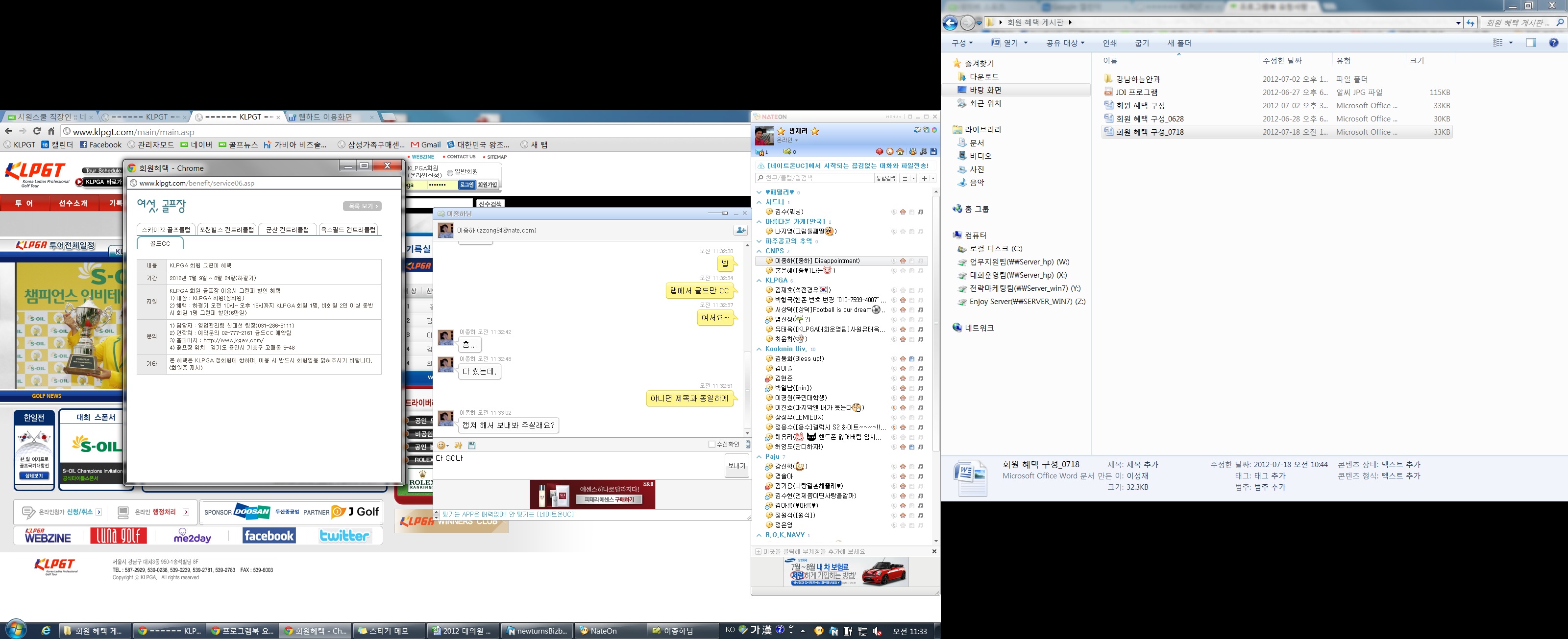This screenshot has width=1568, height=639.
Task: Click 로그인 button on KLPGT page
Action: pos(467,185)
